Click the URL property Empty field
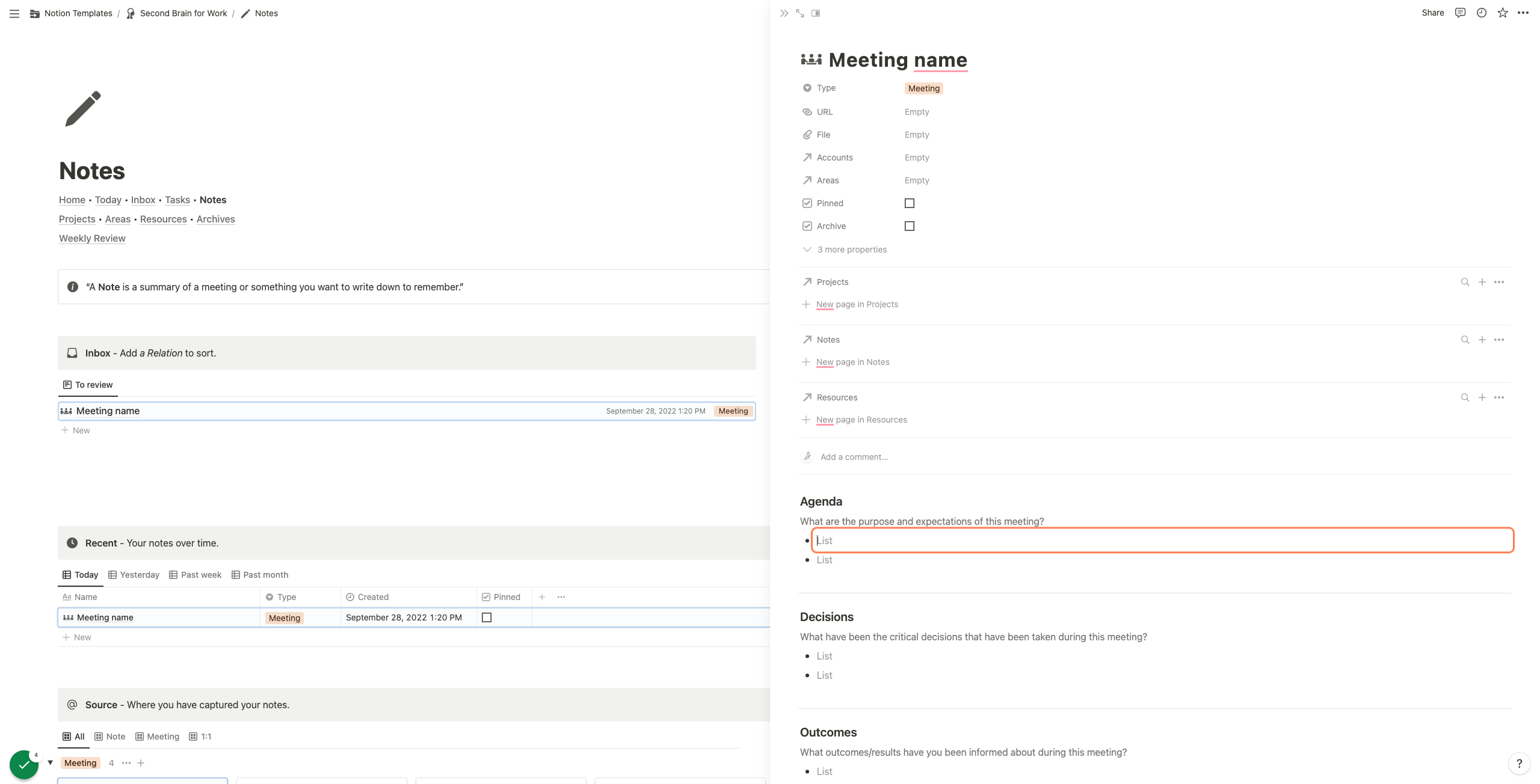 (x=917, y=112)
